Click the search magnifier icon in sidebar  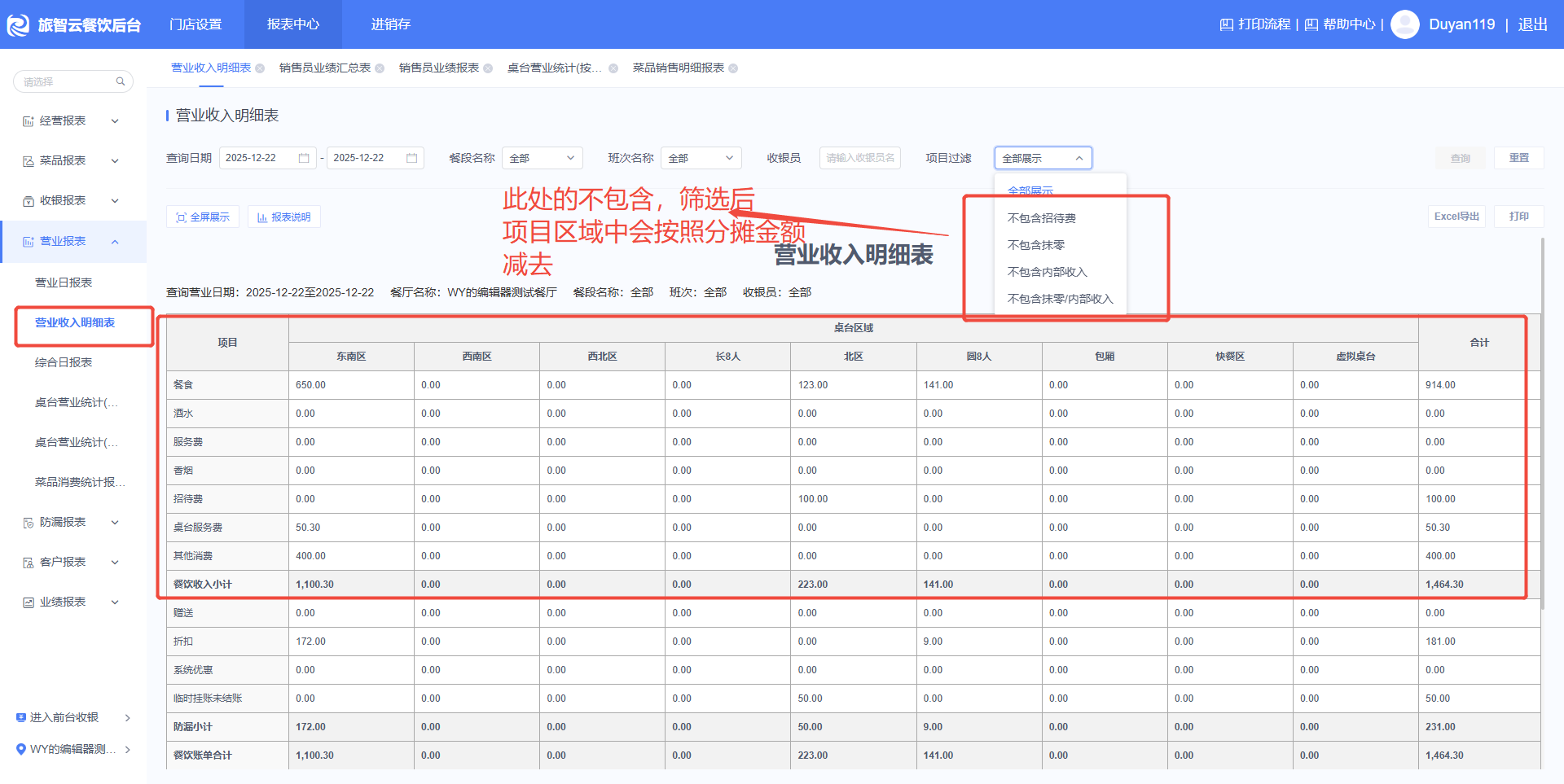point(121,81)
